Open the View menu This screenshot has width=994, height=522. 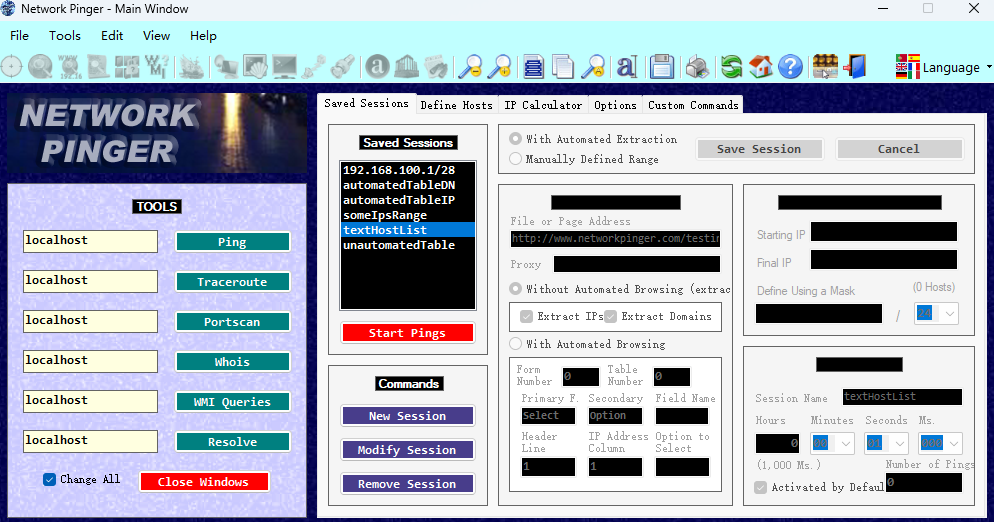[x=156, y=36]
